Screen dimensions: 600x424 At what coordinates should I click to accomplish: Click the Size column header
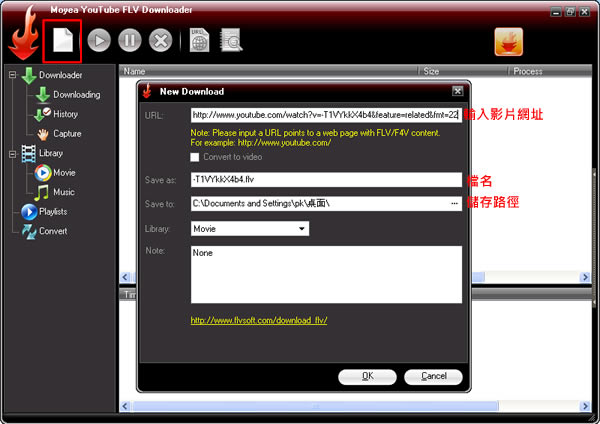click(x=463, y=71)
